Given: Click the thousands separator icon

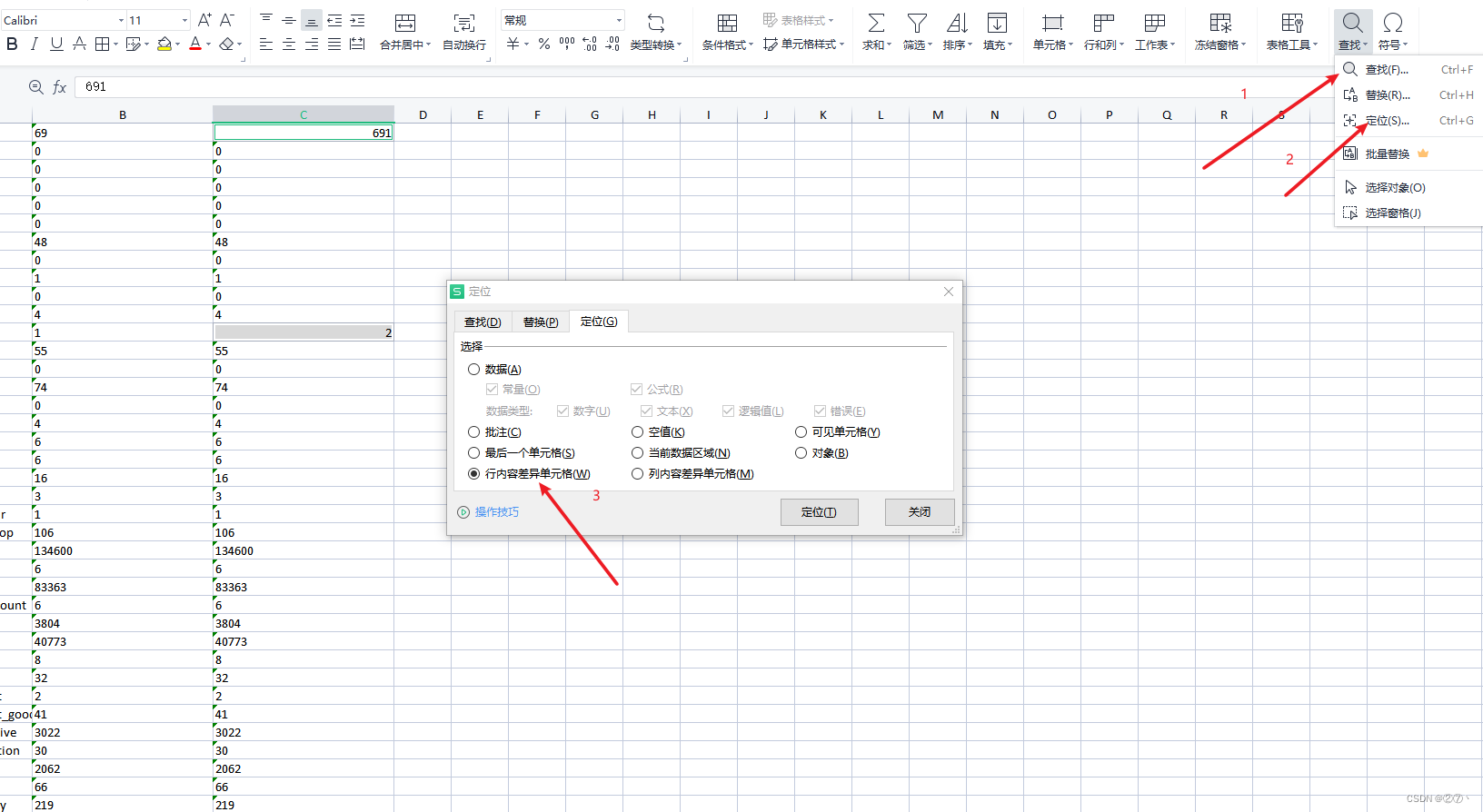Looking at the screenshot, I should pyautogui.click(x=567, y=44).
